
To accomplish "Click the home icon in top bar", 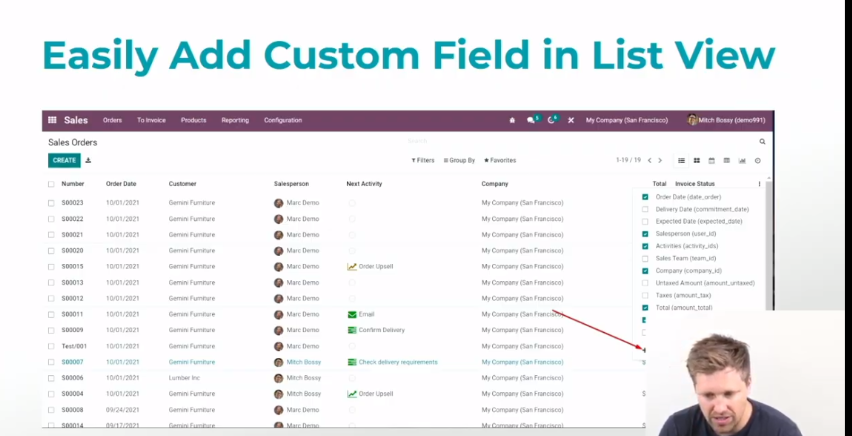I will pyautogui.click(x=512, y=120).
